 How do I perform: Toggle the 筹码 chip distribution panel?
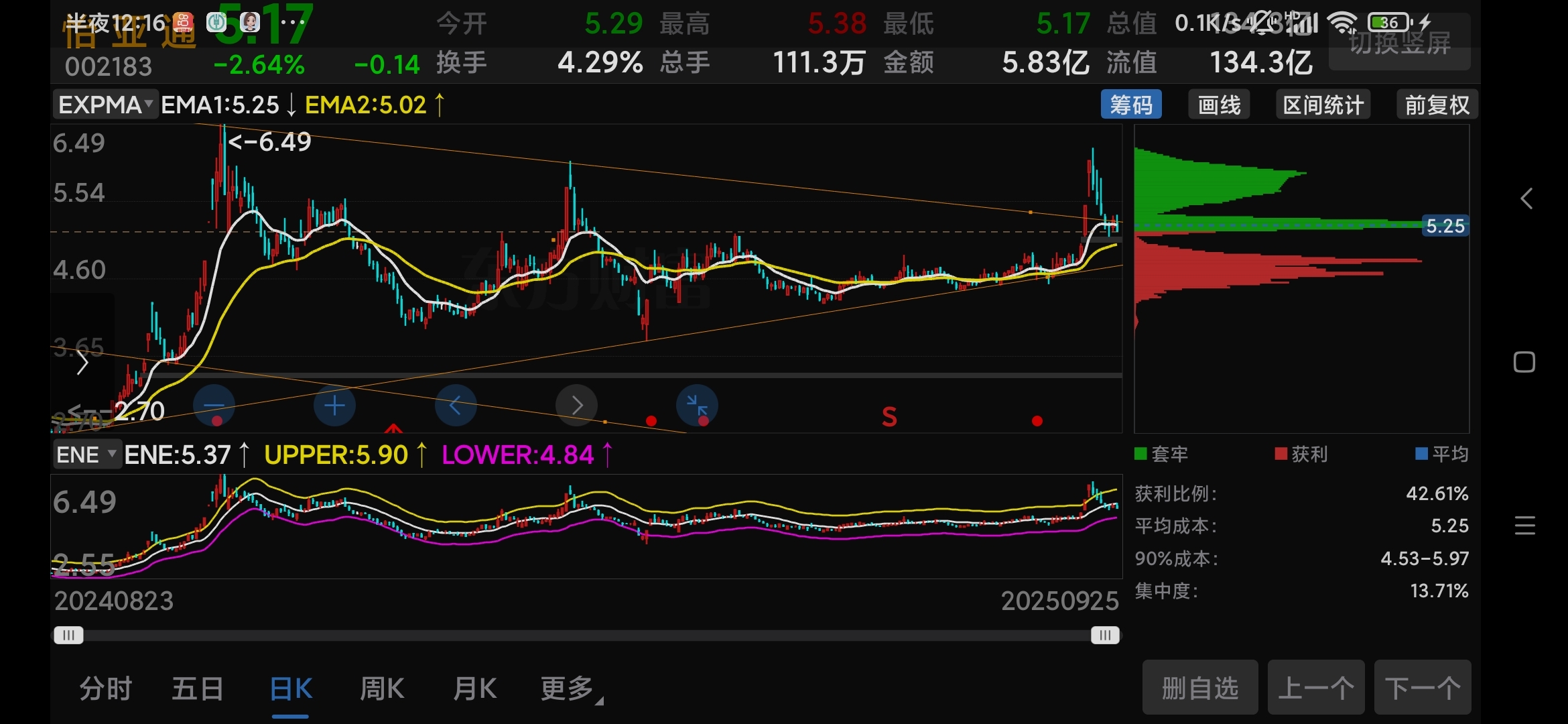pos(1131,105)
